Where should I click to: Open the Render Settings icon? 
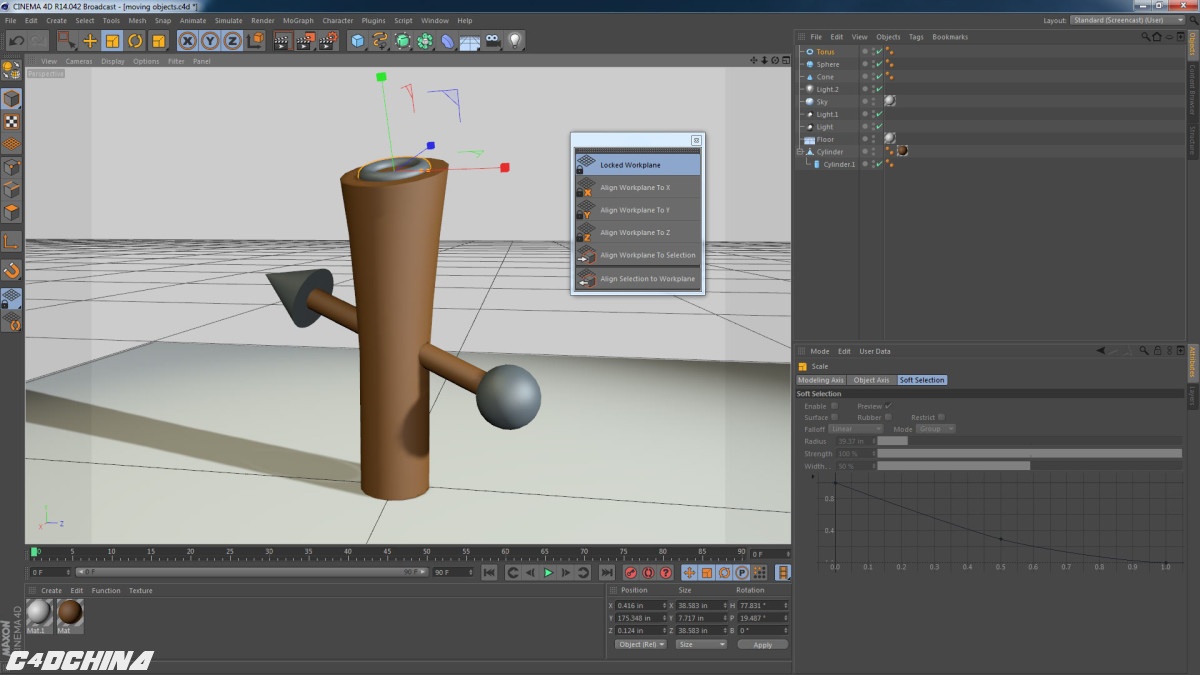coord(327,41)
